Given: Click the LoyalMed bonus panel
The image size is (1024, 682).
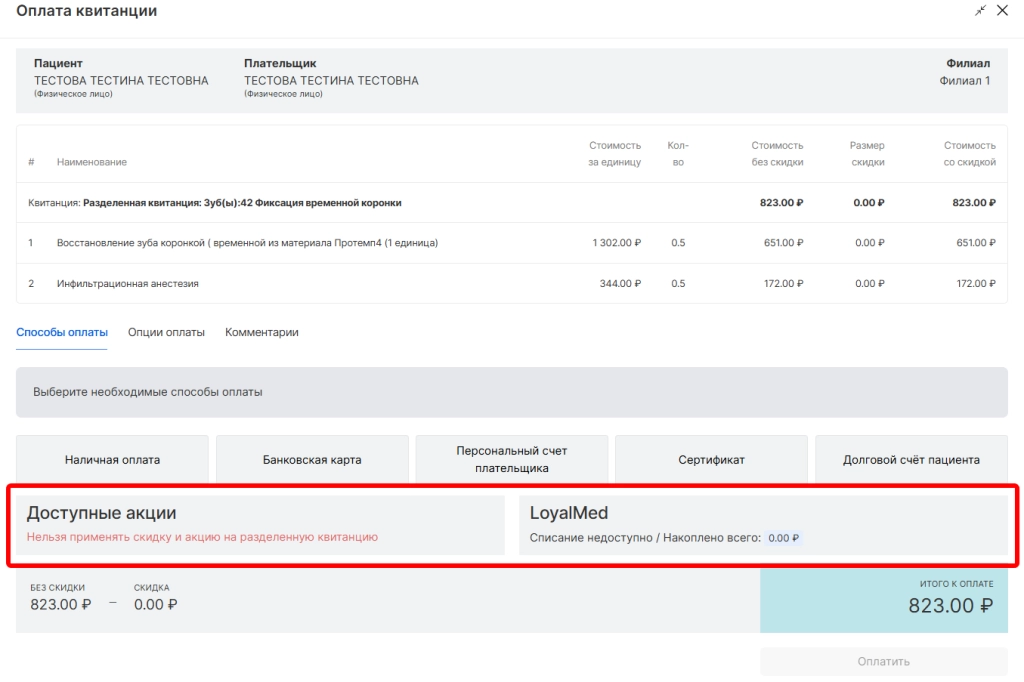Looking at the screenshot, I should click(x=763, y=525).
